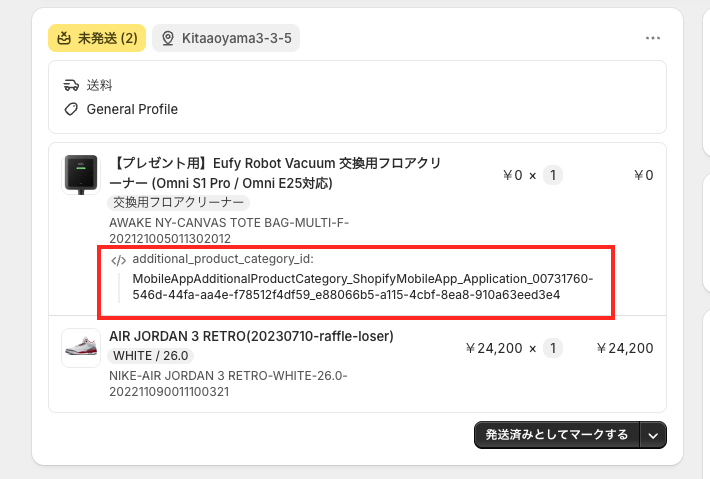Click the shipping truck icon next to 送料
This screenshot has width=710, height=479.
[71, 85]
